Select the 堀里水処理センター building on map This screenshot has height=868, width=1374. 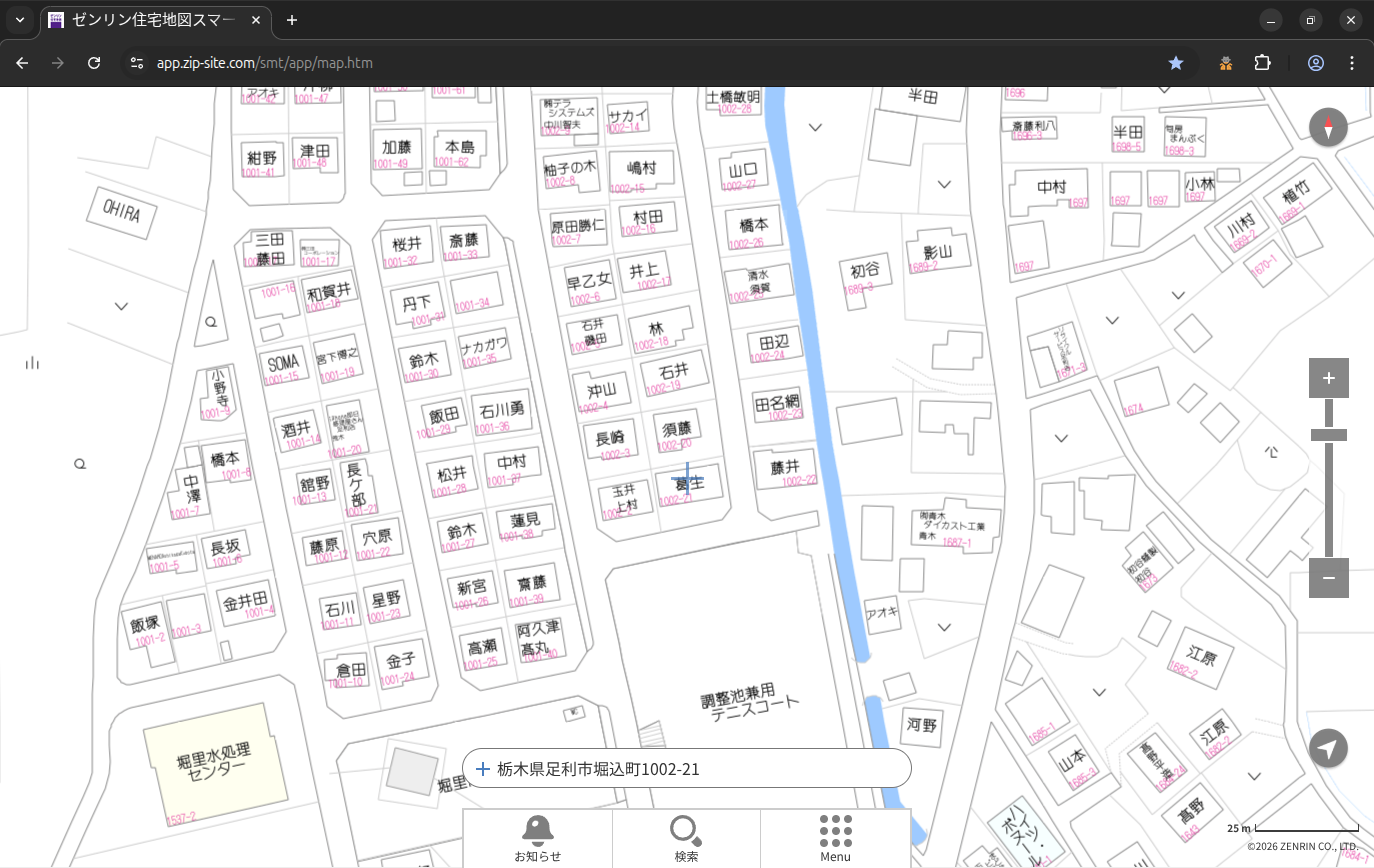[210, 762]
